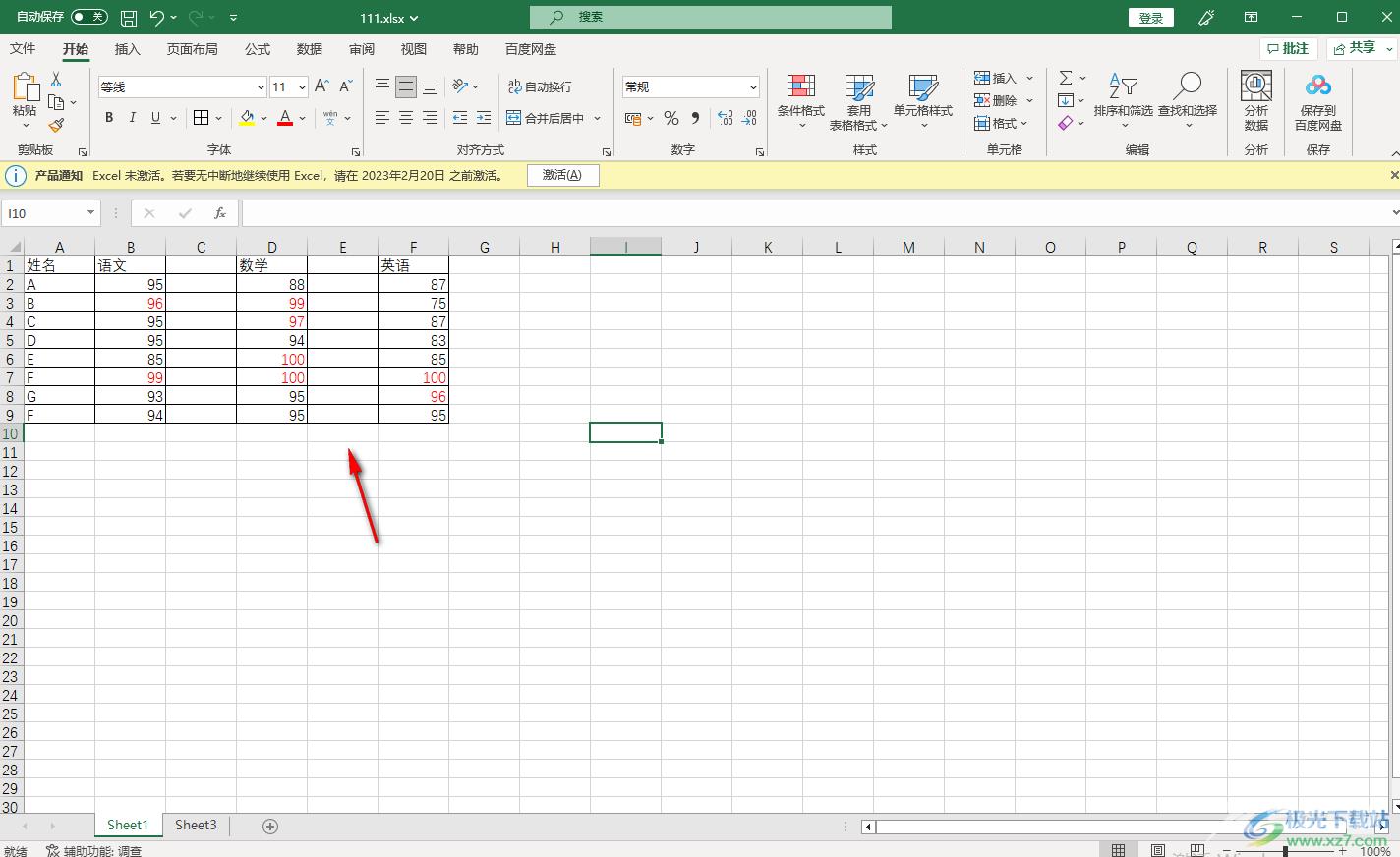Open the File (文件) menu
Screen dimensions: 1400x857
(x=23, y=49)
